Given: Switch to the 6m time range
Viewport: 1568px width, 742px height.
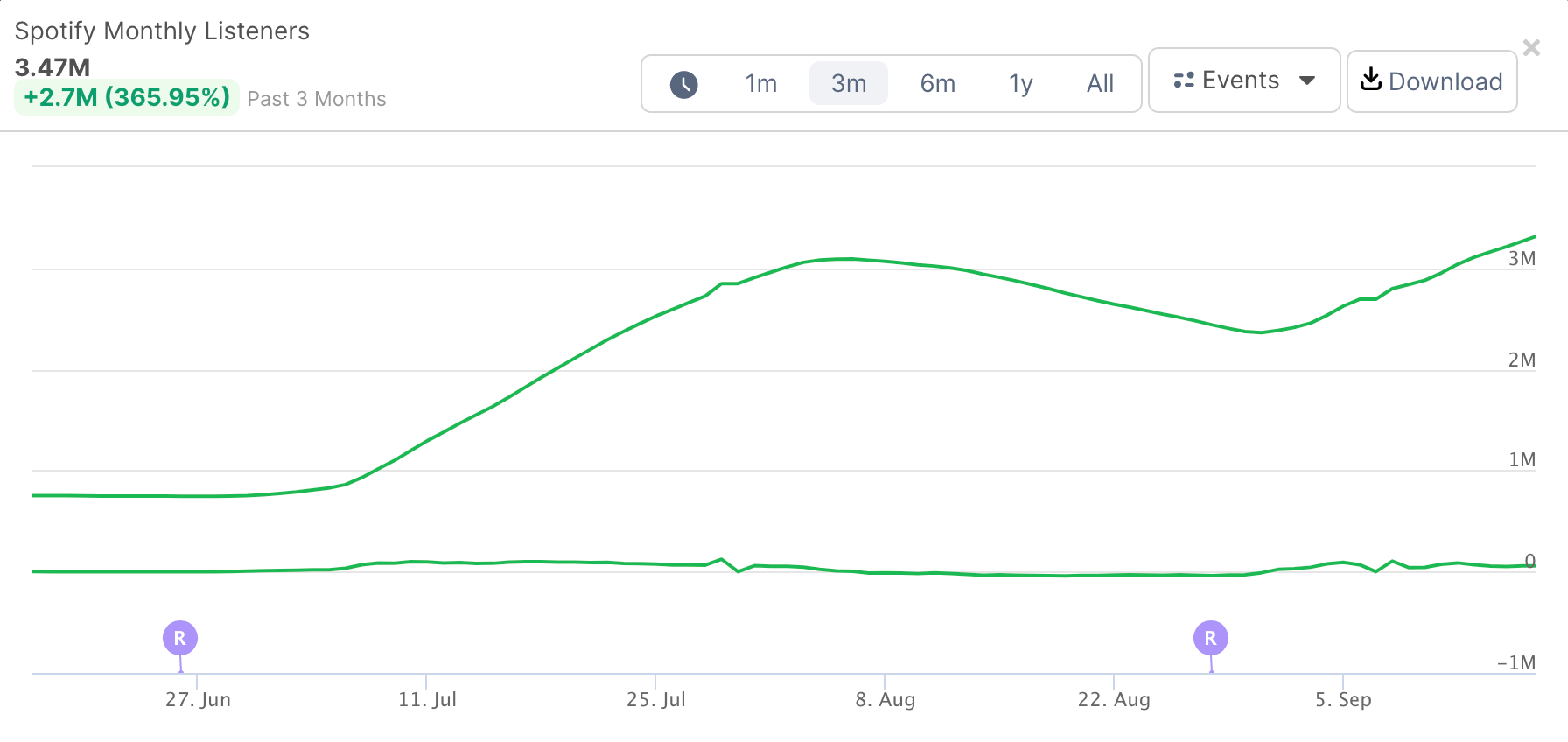Looking at the screenshot, I should [937, 84].
